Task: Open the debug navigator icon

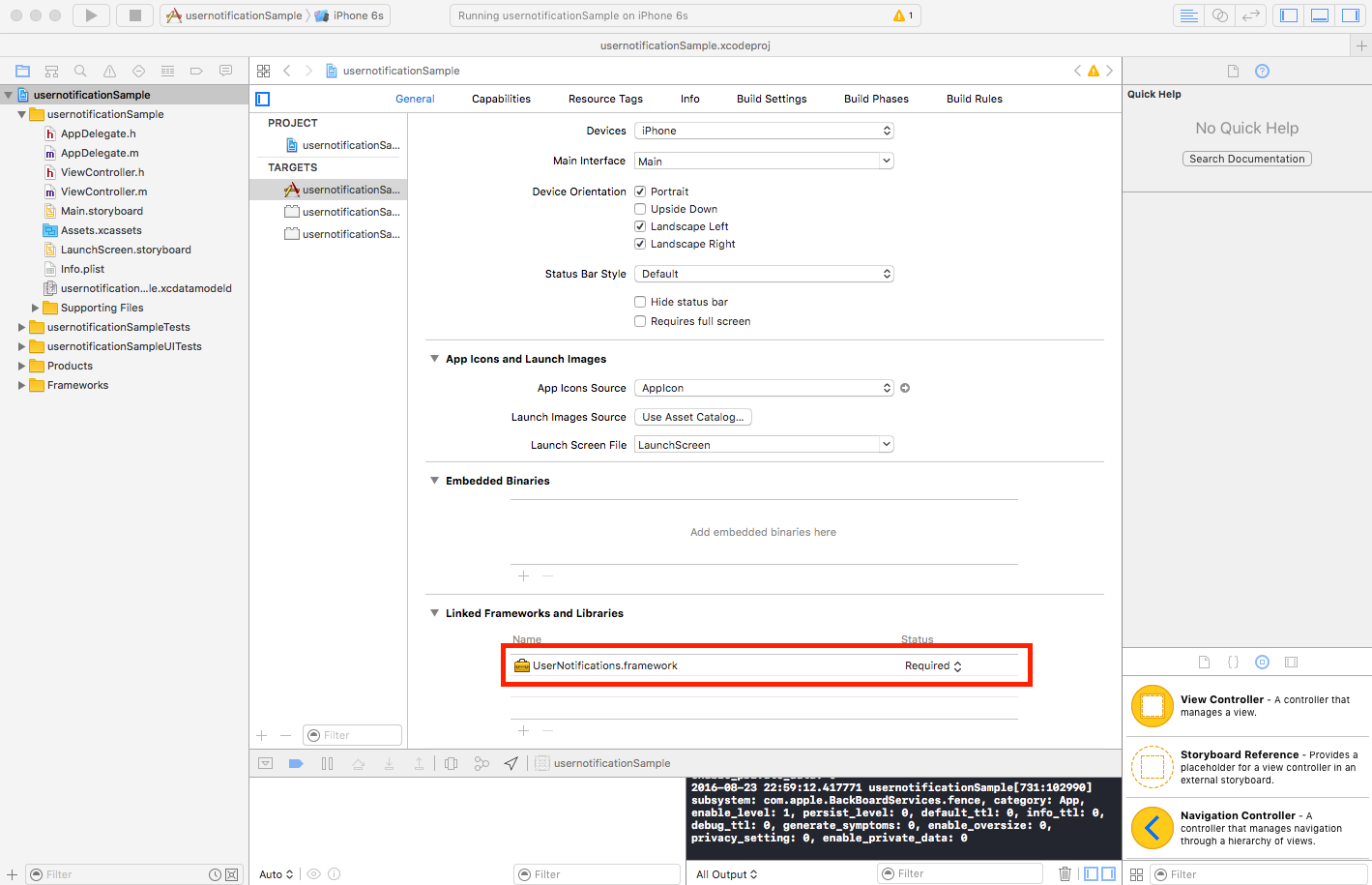Action: click(167, 71)
